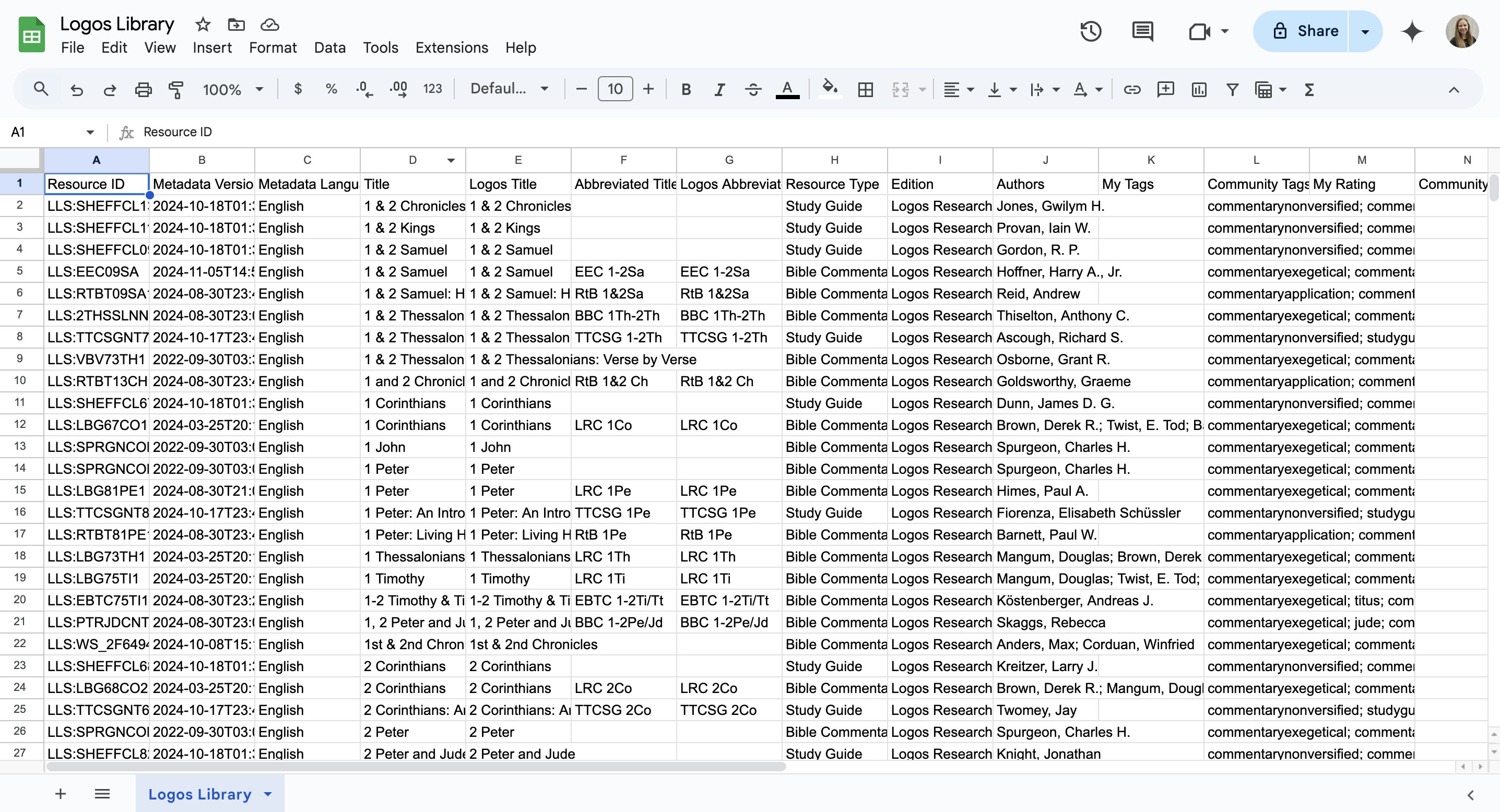
Task: Show the side panel with the bottom chevron
Action: coord(1470,795)
